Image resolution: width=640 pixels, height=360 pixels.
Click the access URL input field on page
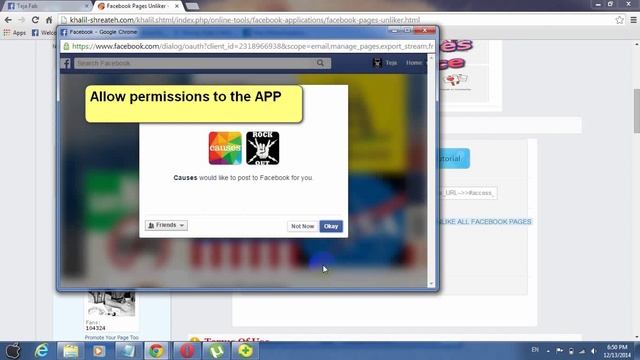468,193
